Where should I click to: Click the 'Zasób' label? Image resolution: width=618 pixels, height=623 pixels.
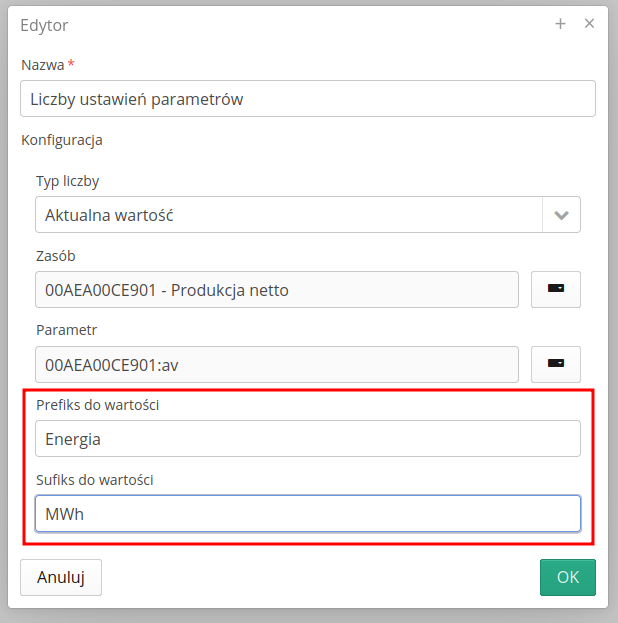pyautogui.click(x=56, y=256)
